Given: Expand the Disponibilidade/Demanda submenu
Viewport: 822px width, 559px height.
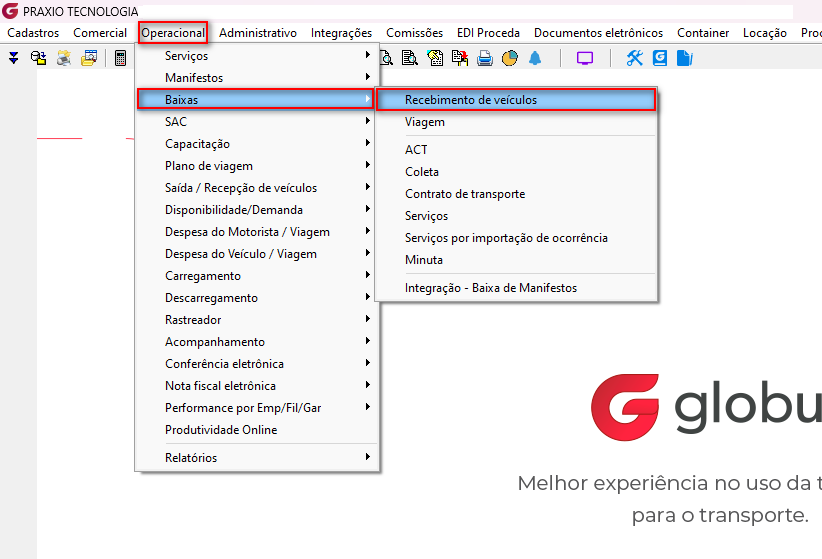Looking at the screenshot, I should pyautogui.click(x=257, y=210).
